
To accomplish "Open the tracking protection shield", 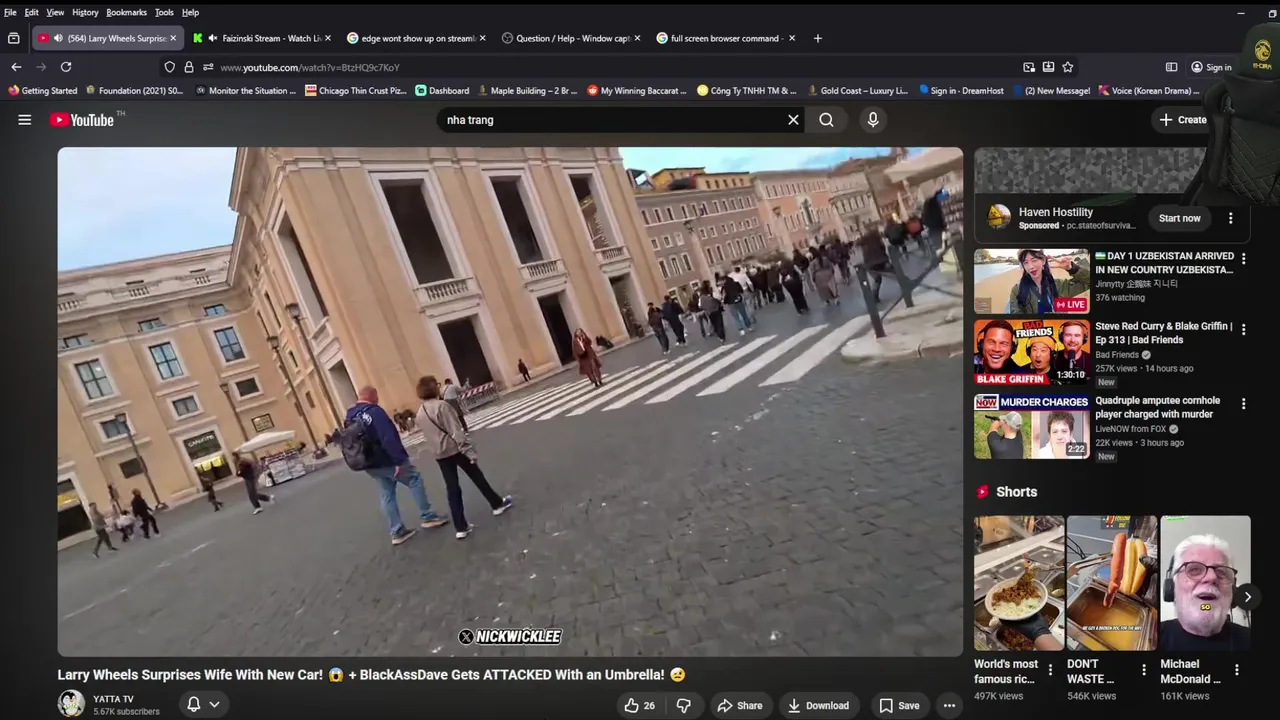I will click(169, 67).
